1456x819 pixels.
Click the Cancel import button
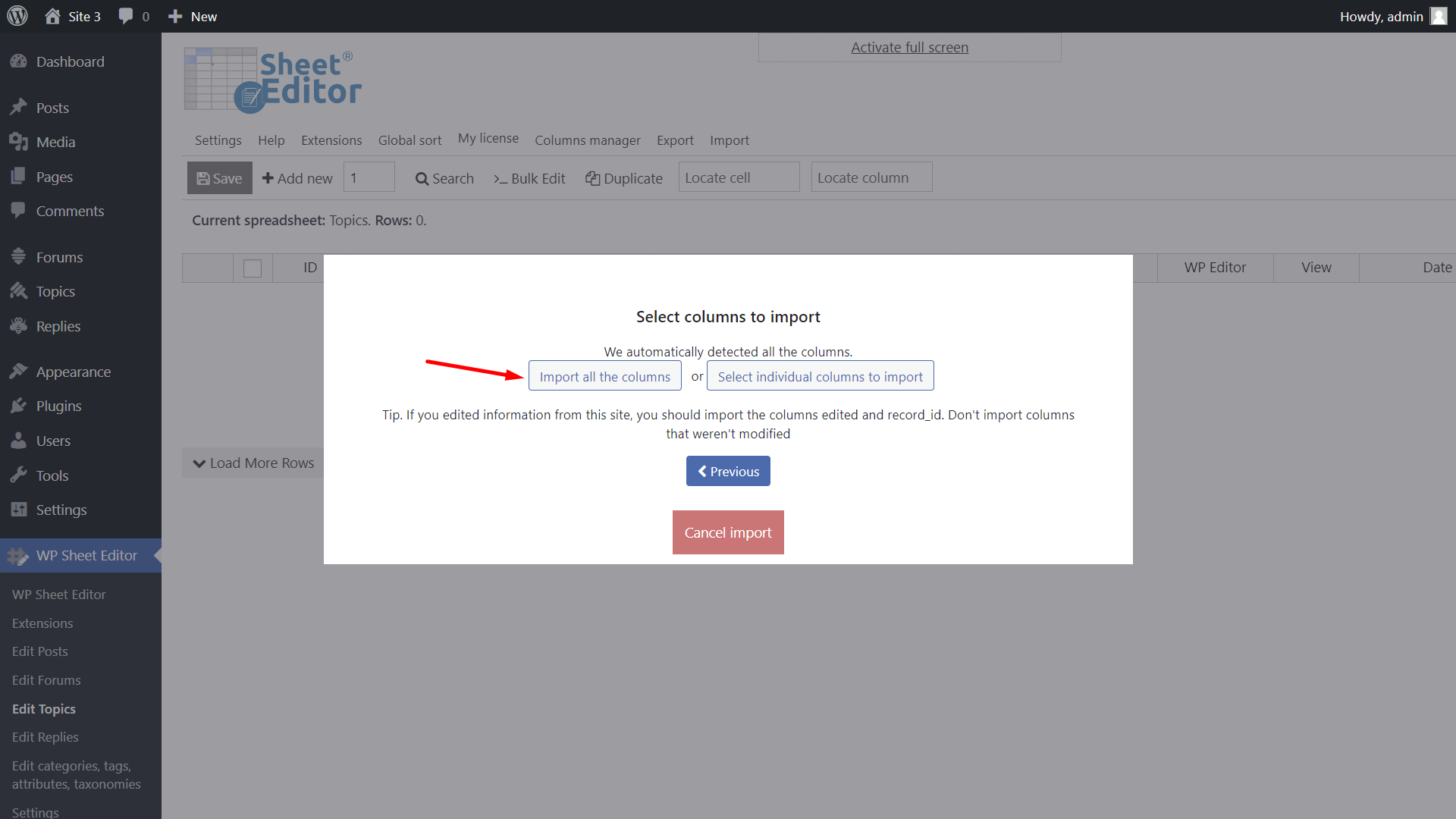(728, 532)
